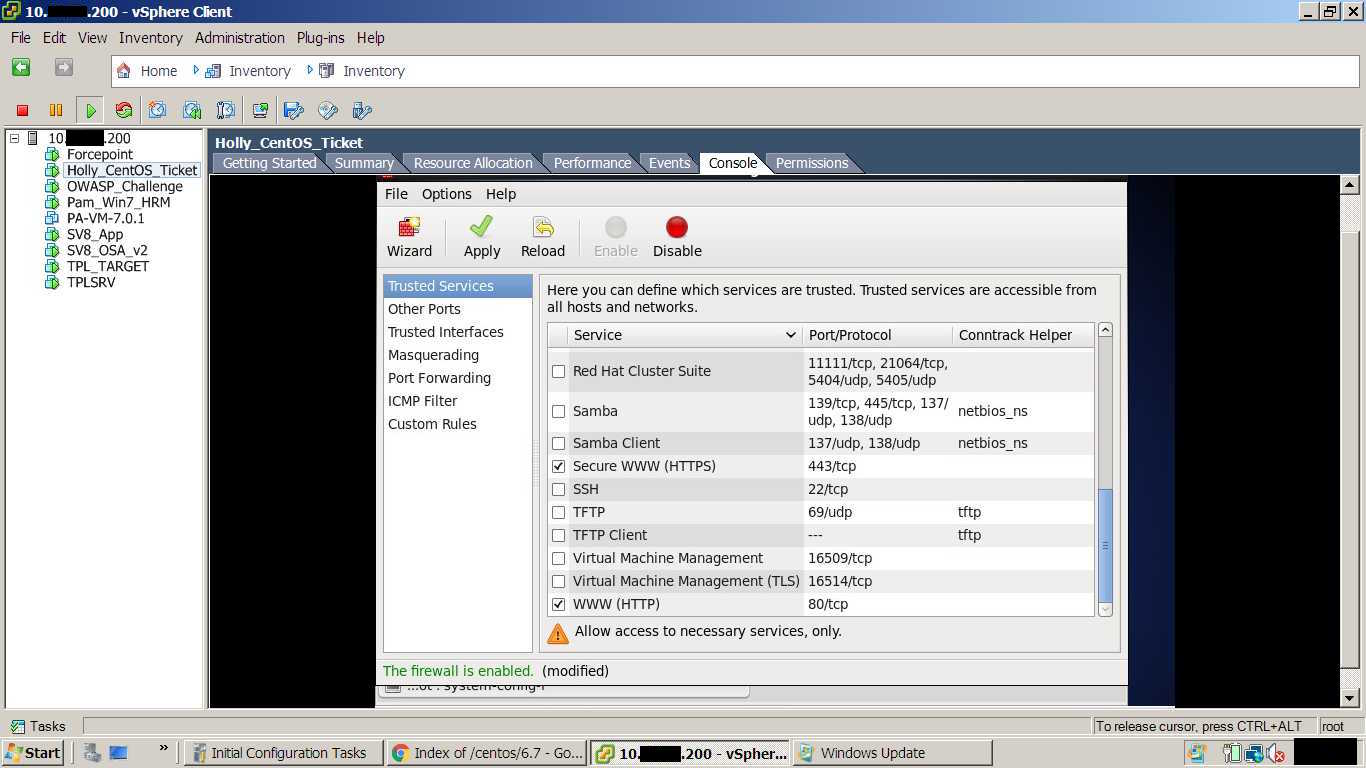Viewport: 1366px width, 768px height.
Task: Expand the second Inventory breadcrumb arrow
Action: [310, 70]
